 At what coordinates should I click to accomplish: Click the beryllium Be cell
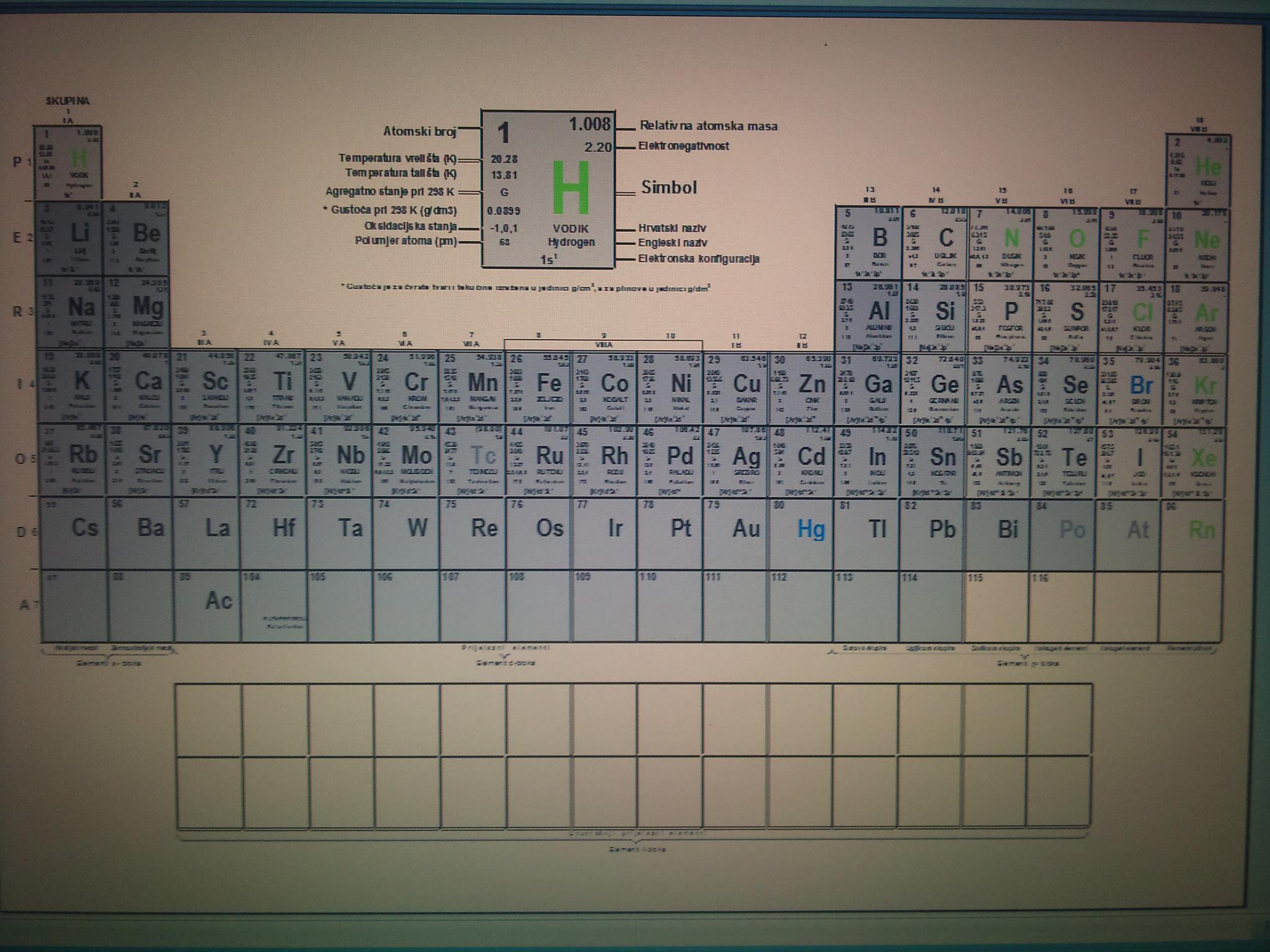tap(136, 238)
